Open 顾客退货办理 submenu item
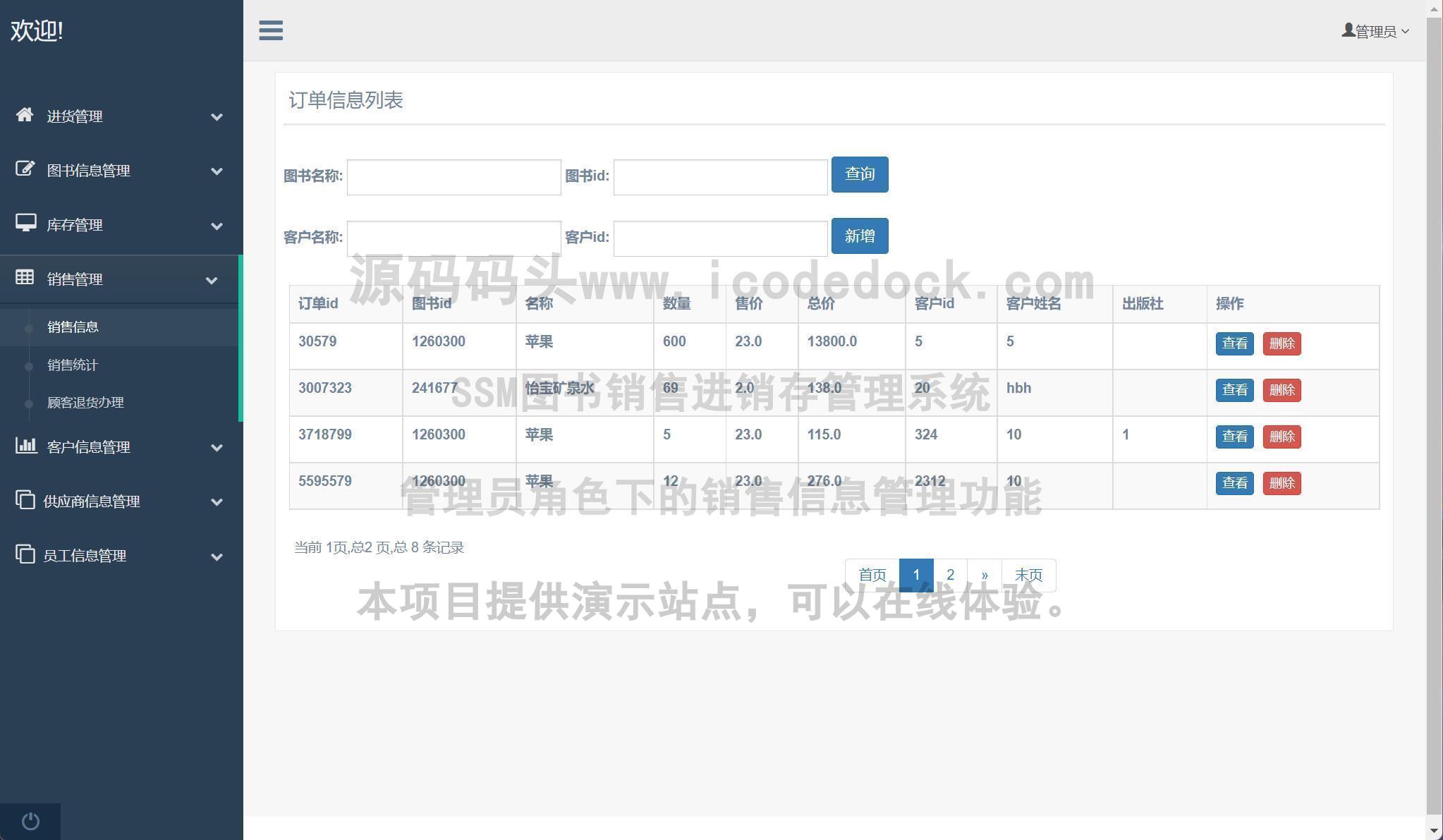The width and height of the screenshot is (1443, 840). tap(85, 403)
